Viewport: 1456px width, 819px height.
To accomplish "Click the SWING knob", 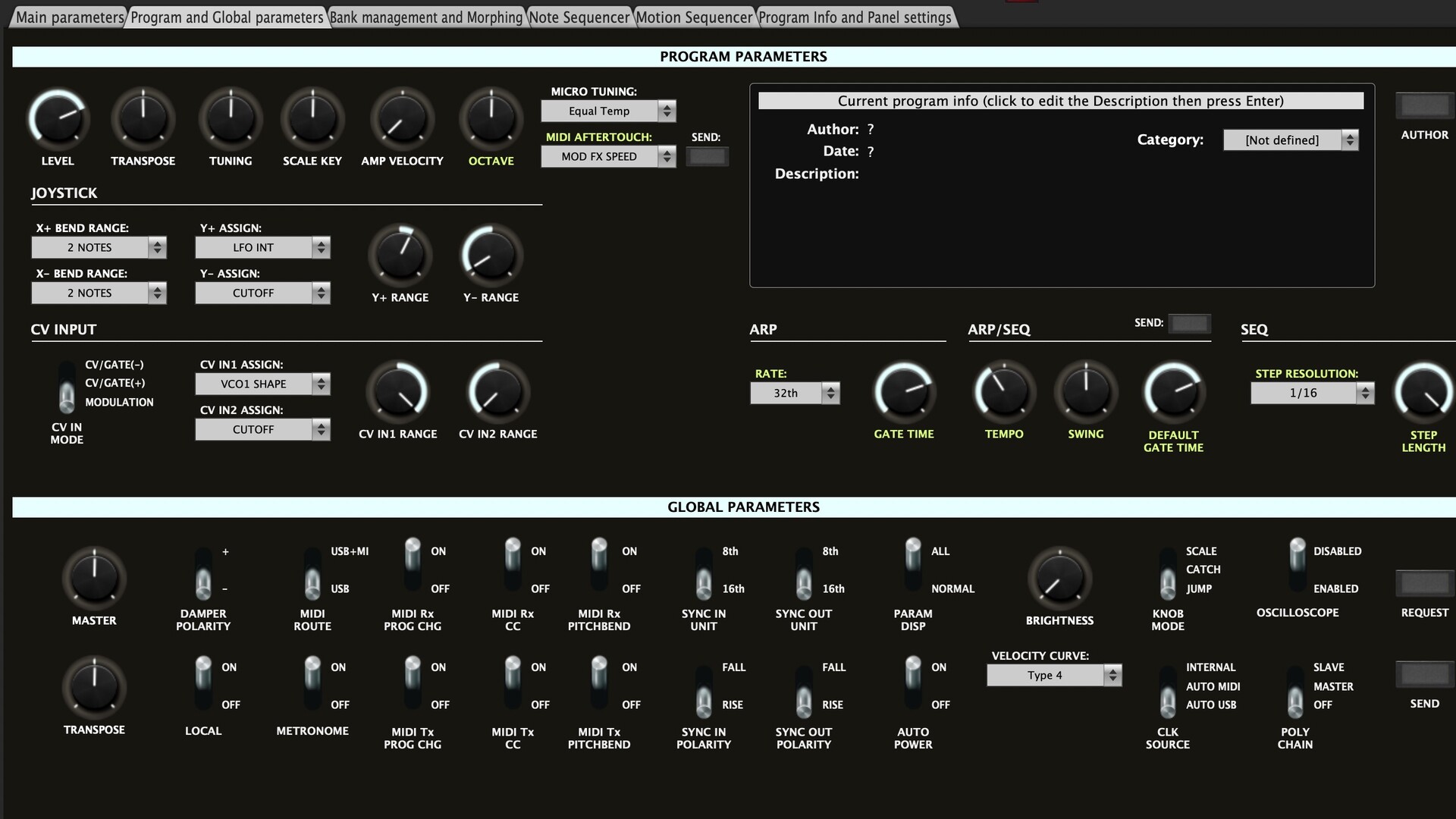I will point(1085,392).
